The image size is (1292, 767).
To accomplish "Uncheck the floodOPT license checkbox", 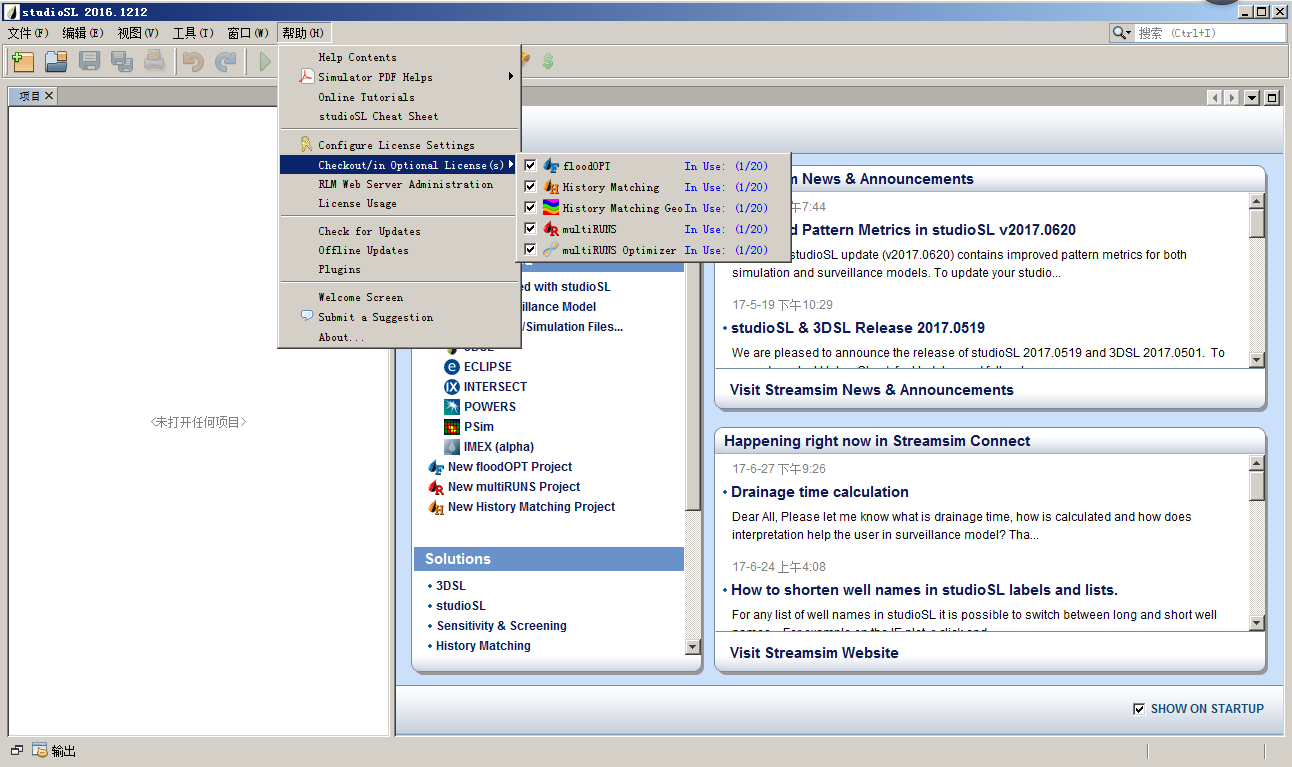I will 530,166.
